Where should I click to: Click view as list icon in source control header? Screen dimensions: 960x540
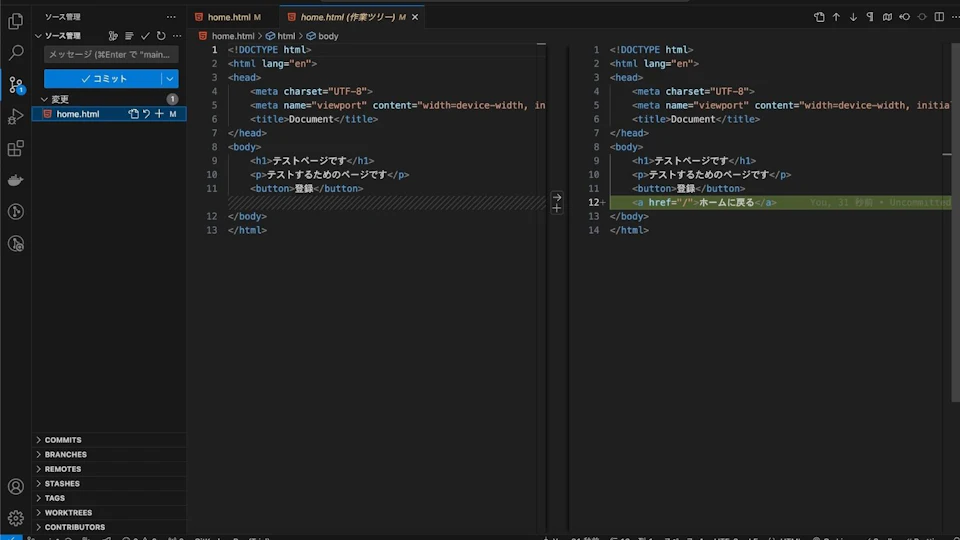point(129,36)
